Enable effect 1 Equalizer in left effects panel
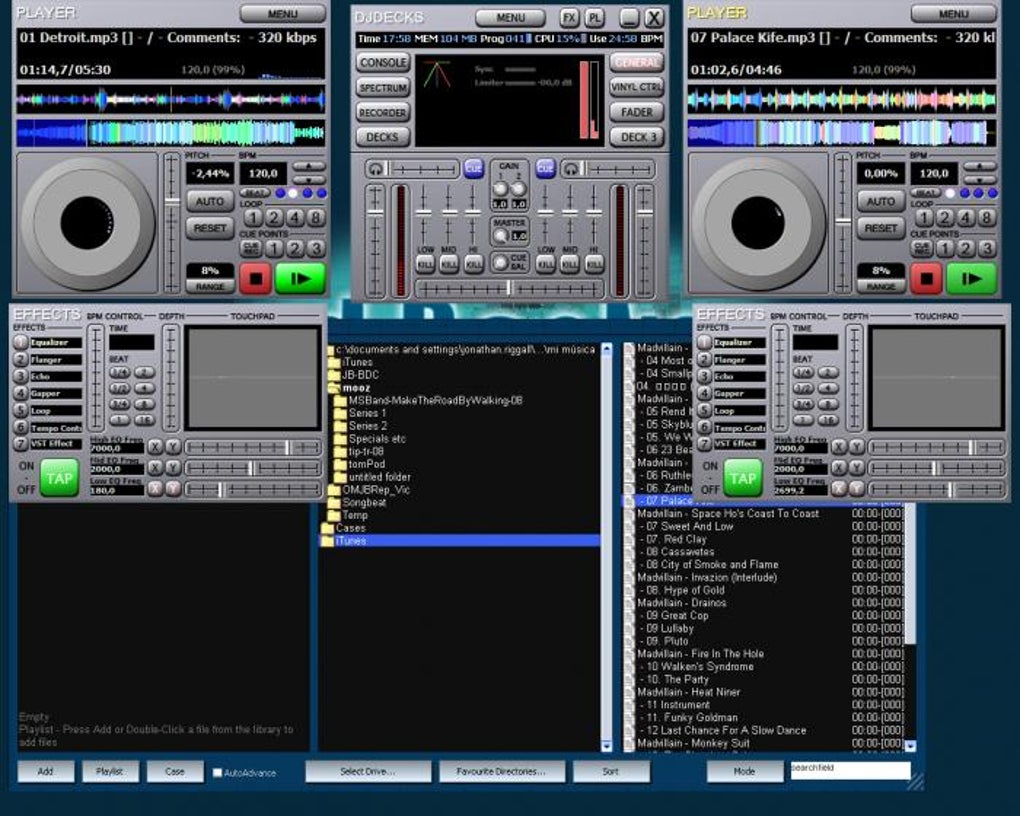1020x816 pixels. 21,342
